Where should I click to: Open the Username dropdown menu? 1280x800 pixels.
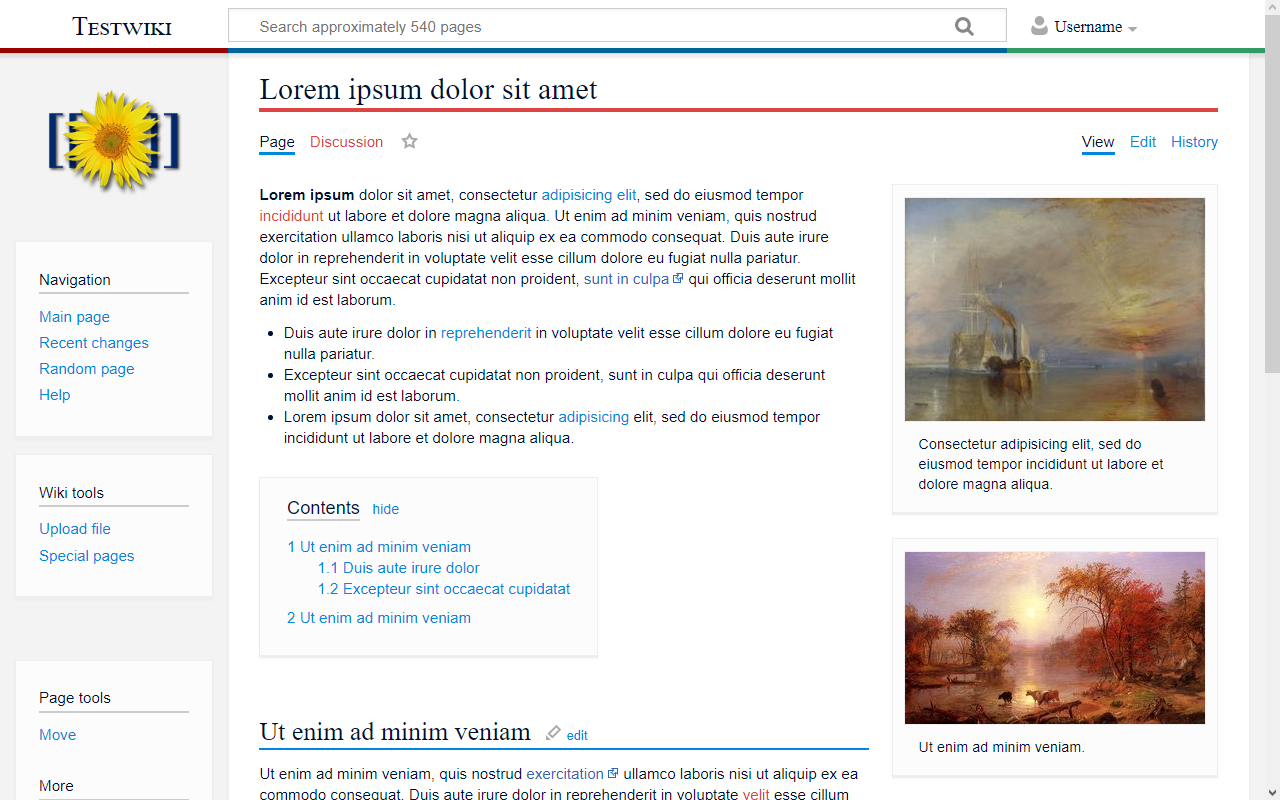point(1096,27)
